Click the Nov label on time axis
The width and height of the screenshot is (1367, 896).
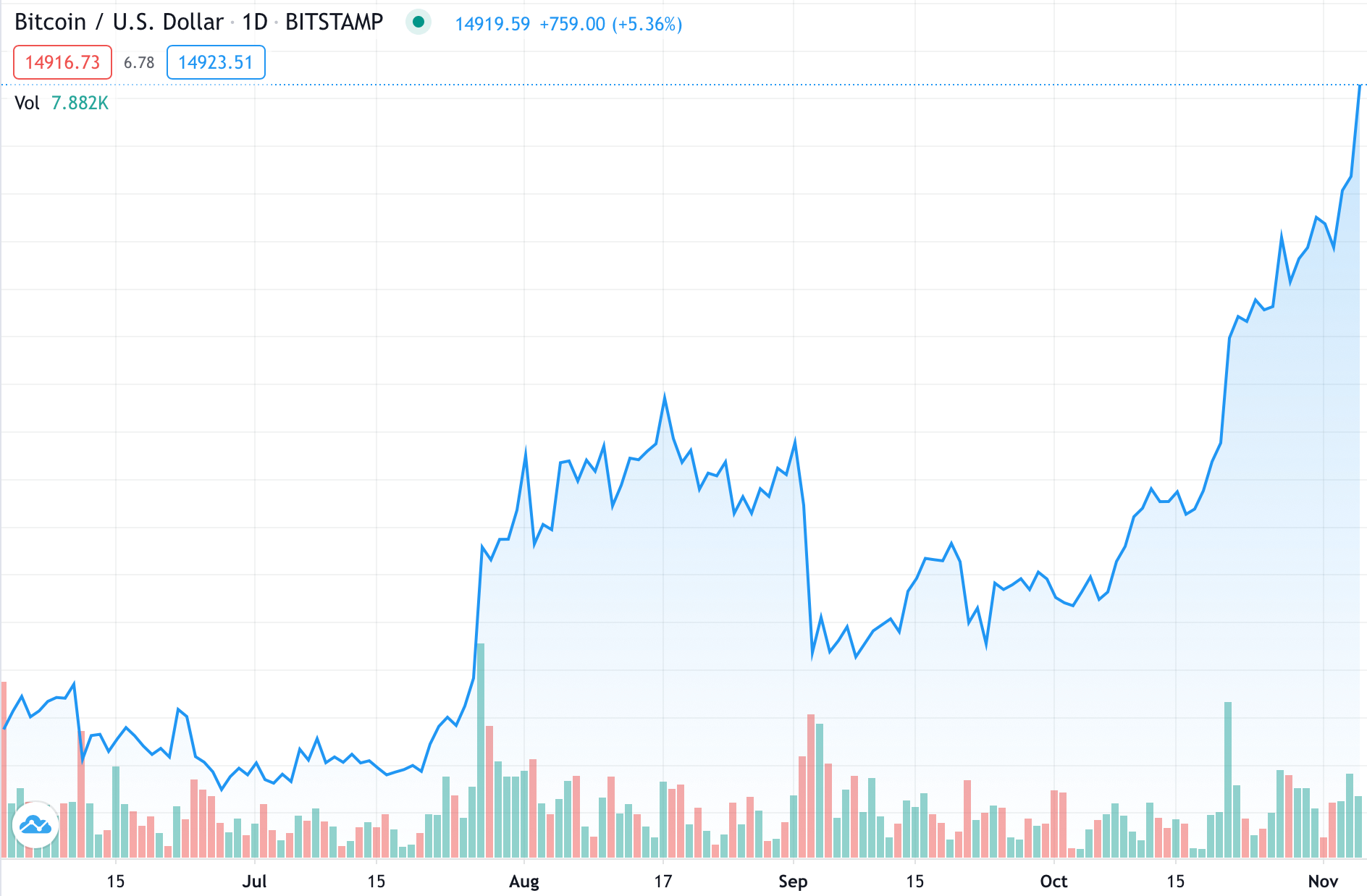click(1323, 881)
